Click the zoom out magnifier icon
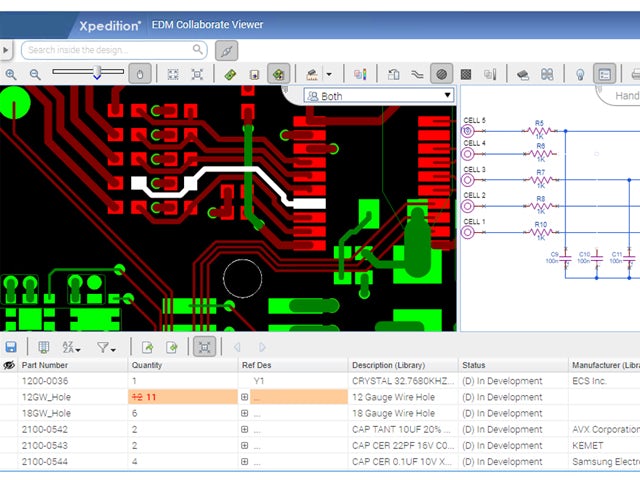Viewport: 640px width, 480px height. coord(35,74)
